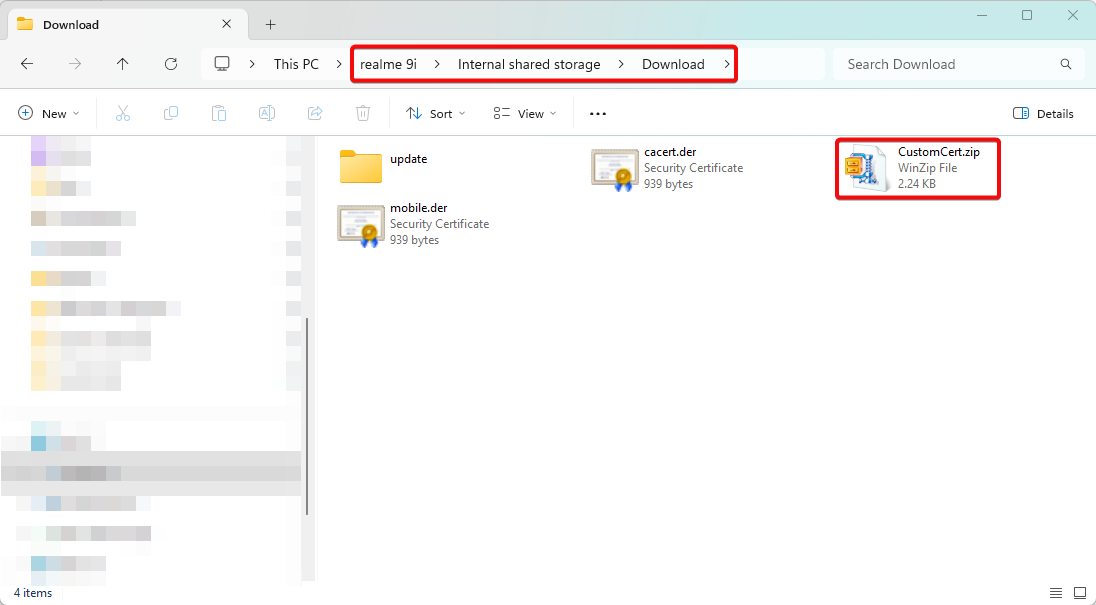Open See more three-dots menu
The image size is (1096, 605).
point(598,114)
